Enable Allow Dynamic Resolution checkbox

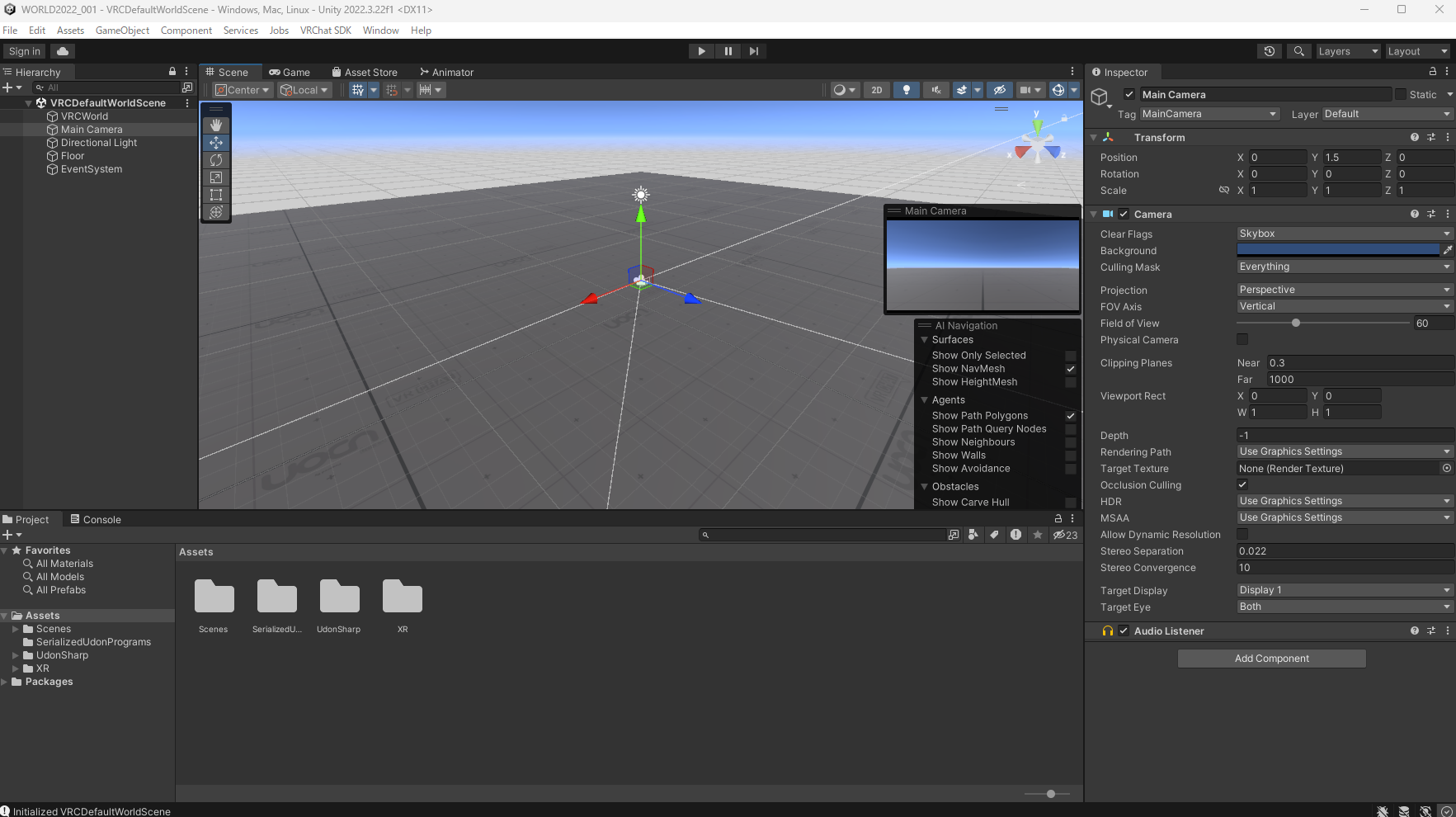pyautogui.click(x=1242, y=534)
